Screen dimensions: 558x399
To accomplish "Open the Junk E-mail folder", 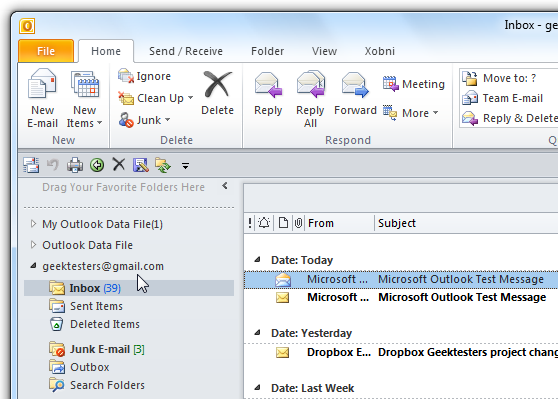I will pos(97,349).
